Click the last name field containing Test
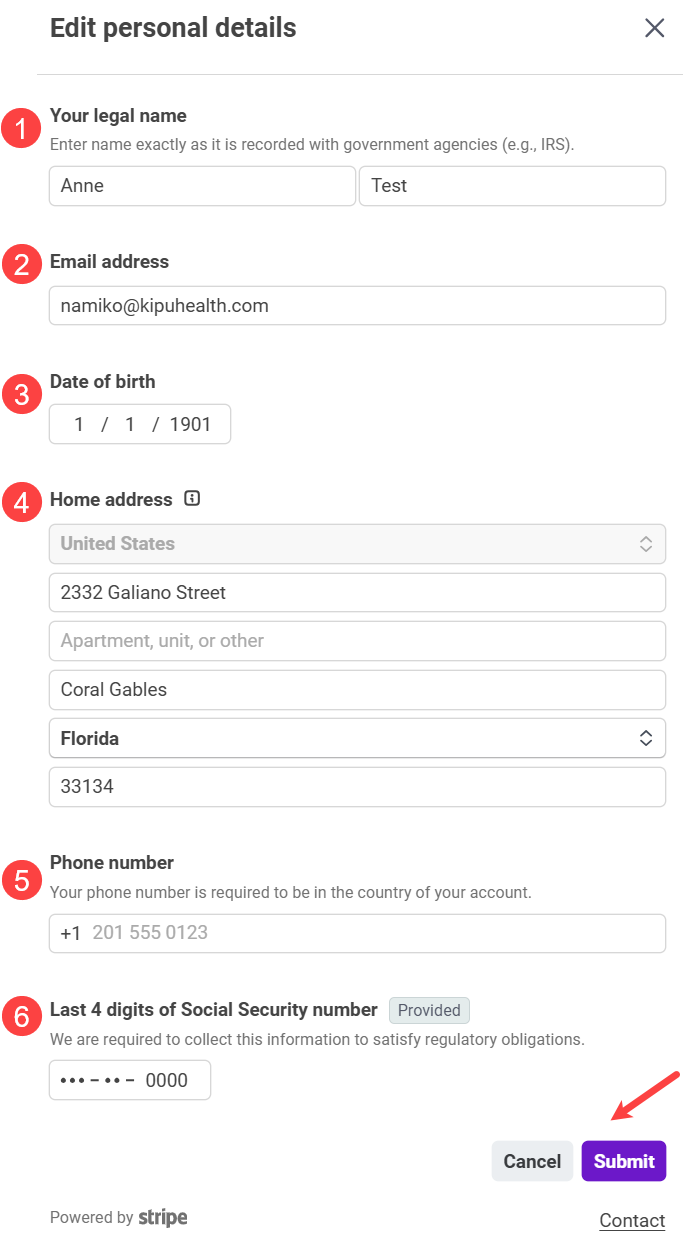This screenshot has height=1255, width=683. click(x=512, y=186)
